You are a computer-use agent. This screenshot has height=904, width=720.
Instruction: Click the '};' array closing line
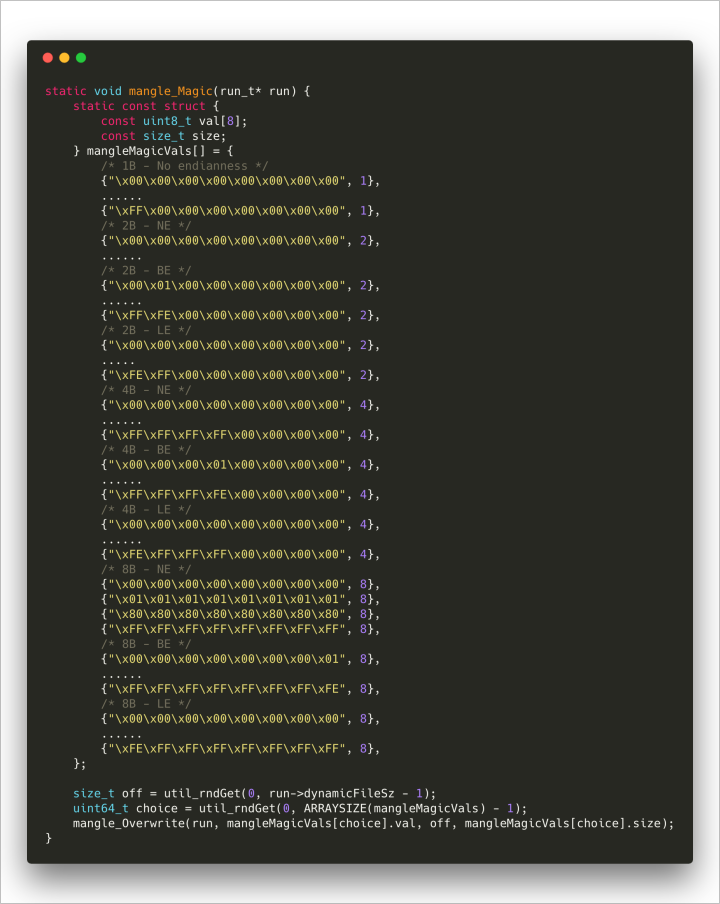(x=80, y=764)
